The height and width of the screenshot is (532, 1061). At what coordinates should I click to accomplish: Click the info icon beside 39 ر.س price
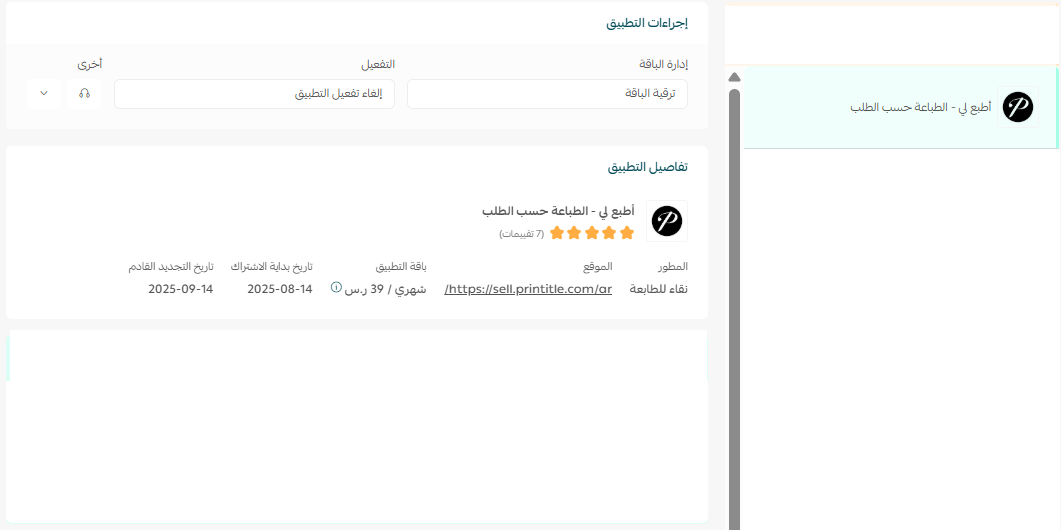(x=336, y=288)
